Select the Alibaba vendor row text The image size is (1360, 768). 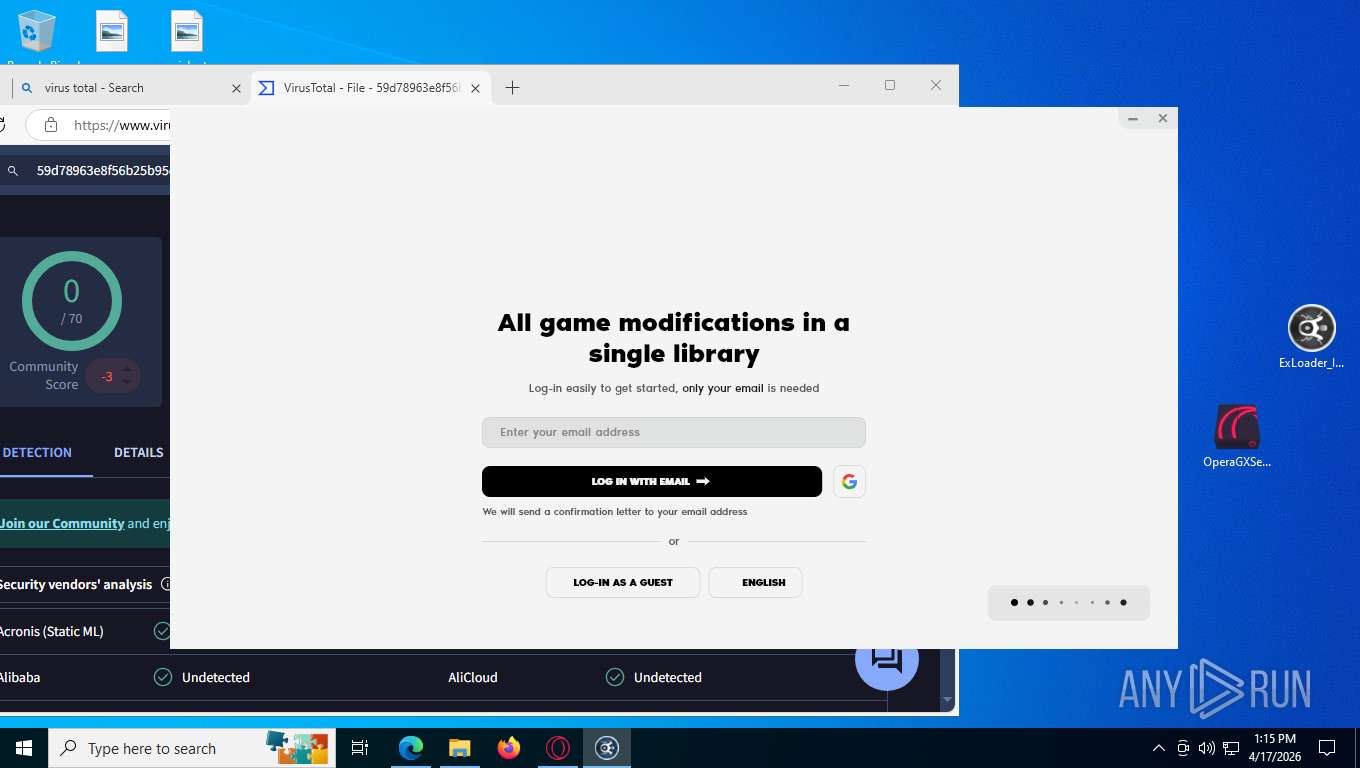tap(20, 677)
